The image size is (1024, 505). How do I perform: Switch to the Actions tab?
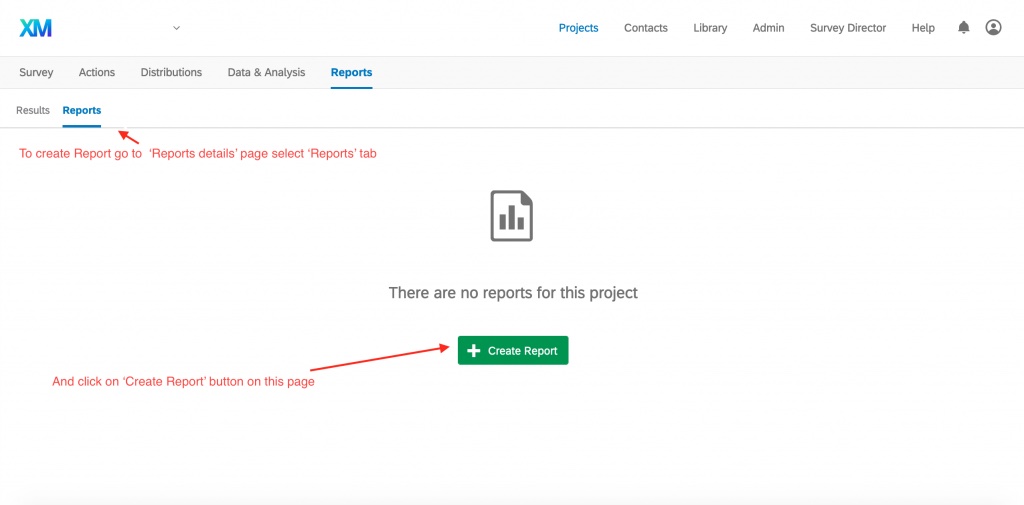coord(97,73)
